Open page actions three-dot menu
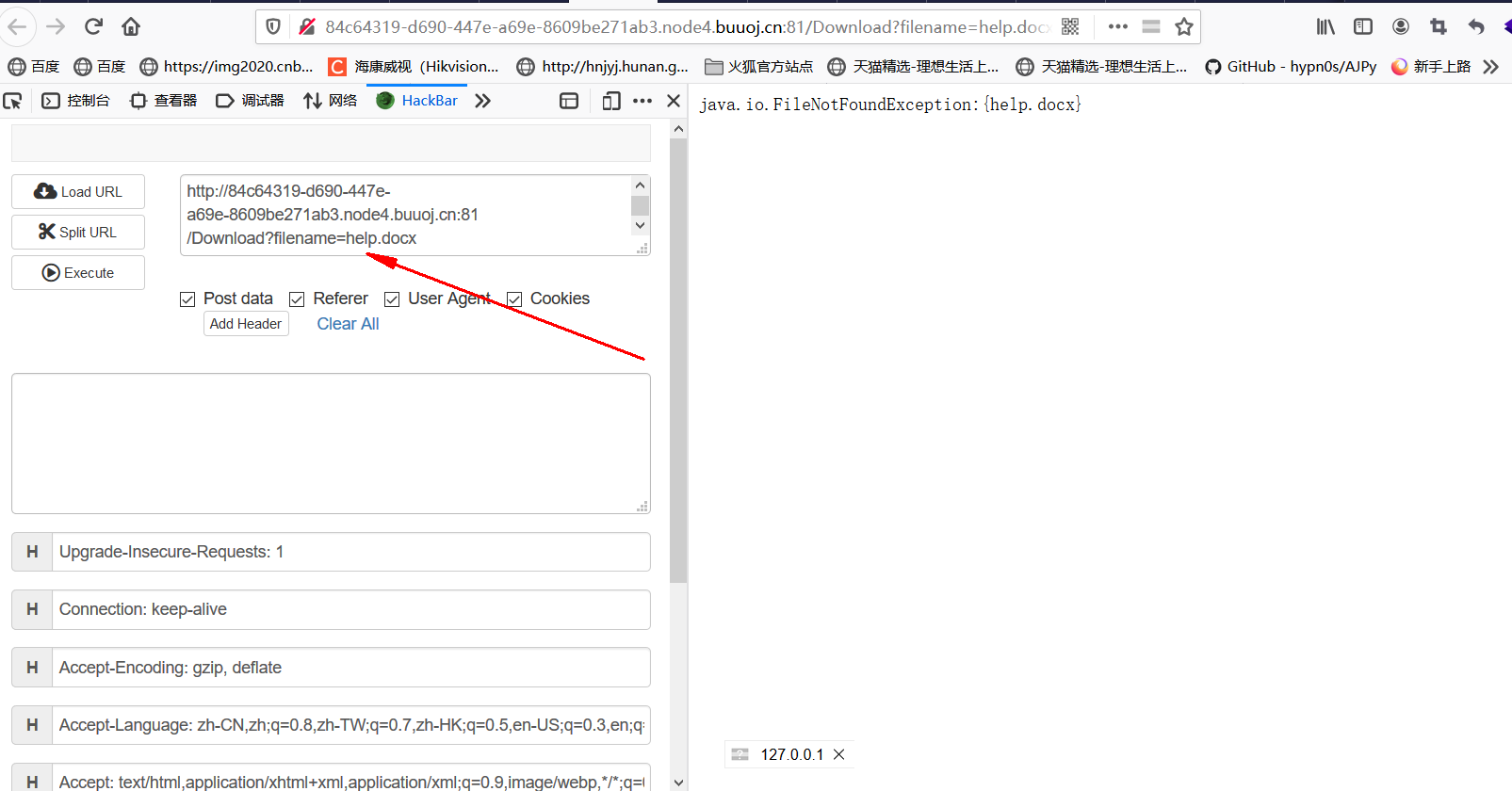Viewport: 1512px width, 791px height. [1118, 27]
